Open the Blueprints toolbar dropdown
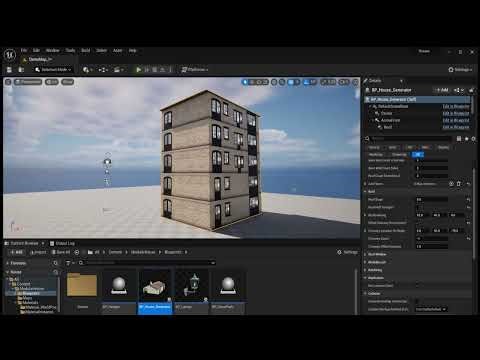Screen dimensions: 480x360 [103, 70]
